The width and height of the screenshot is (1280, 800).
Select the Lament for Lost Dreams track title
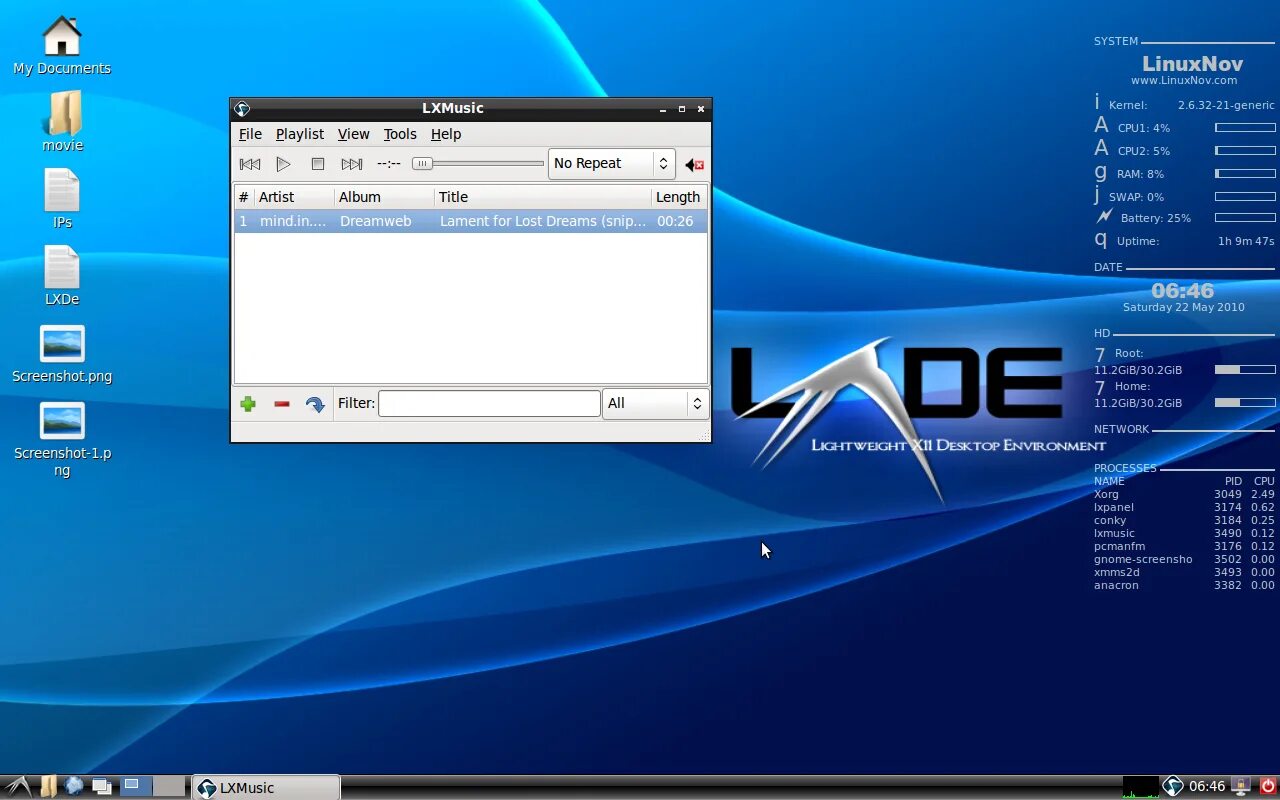coord(543,221)
